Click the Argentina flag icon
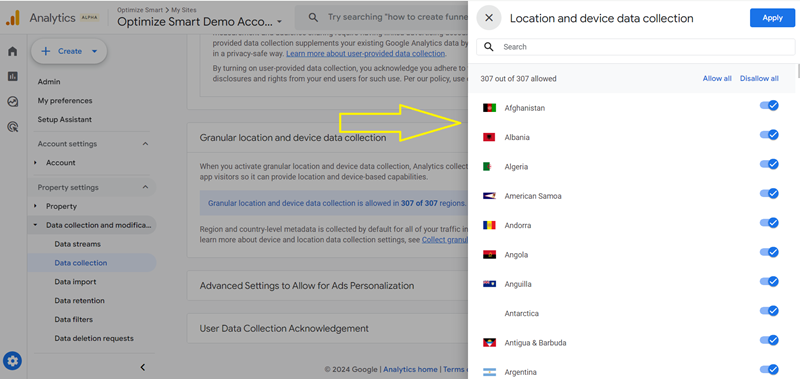The image size is (800, 379). tap(489, 372)
